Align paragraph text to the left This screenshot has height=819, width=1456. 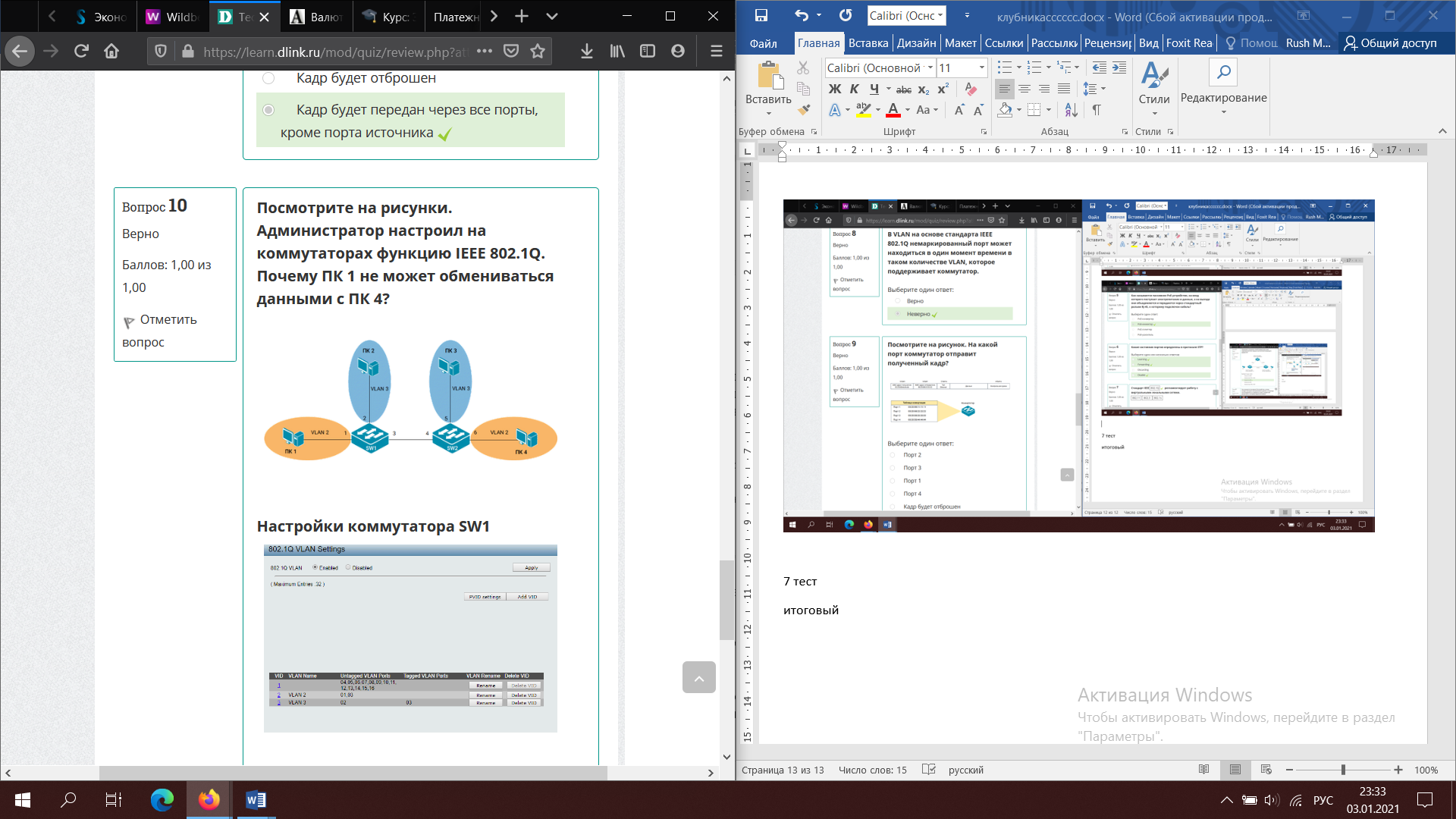coord(1004,89)
